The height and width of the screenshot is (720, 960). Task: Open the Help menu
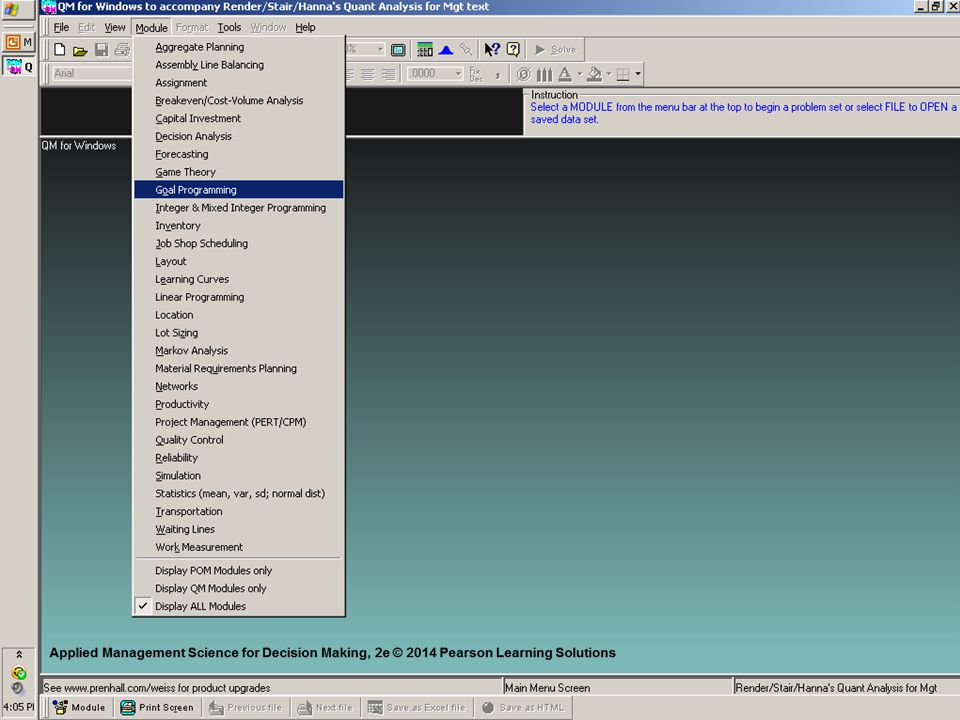point(305,28)
